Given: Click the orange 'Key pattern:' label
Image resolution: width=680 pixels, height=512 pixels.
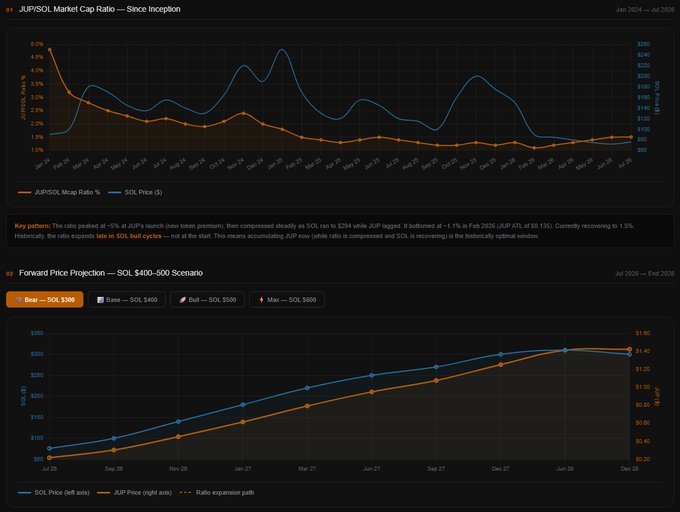Looking at the screenshot, I should pyautogui.click(x=33, y=226).
